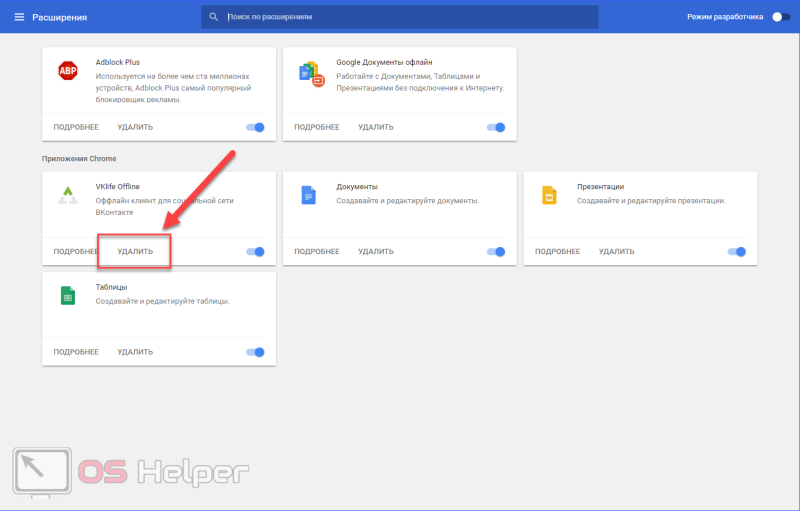The height and width of the screenshot is (511, 800).
Task: Click the search magnifier icon
Action: pos(214,17)
